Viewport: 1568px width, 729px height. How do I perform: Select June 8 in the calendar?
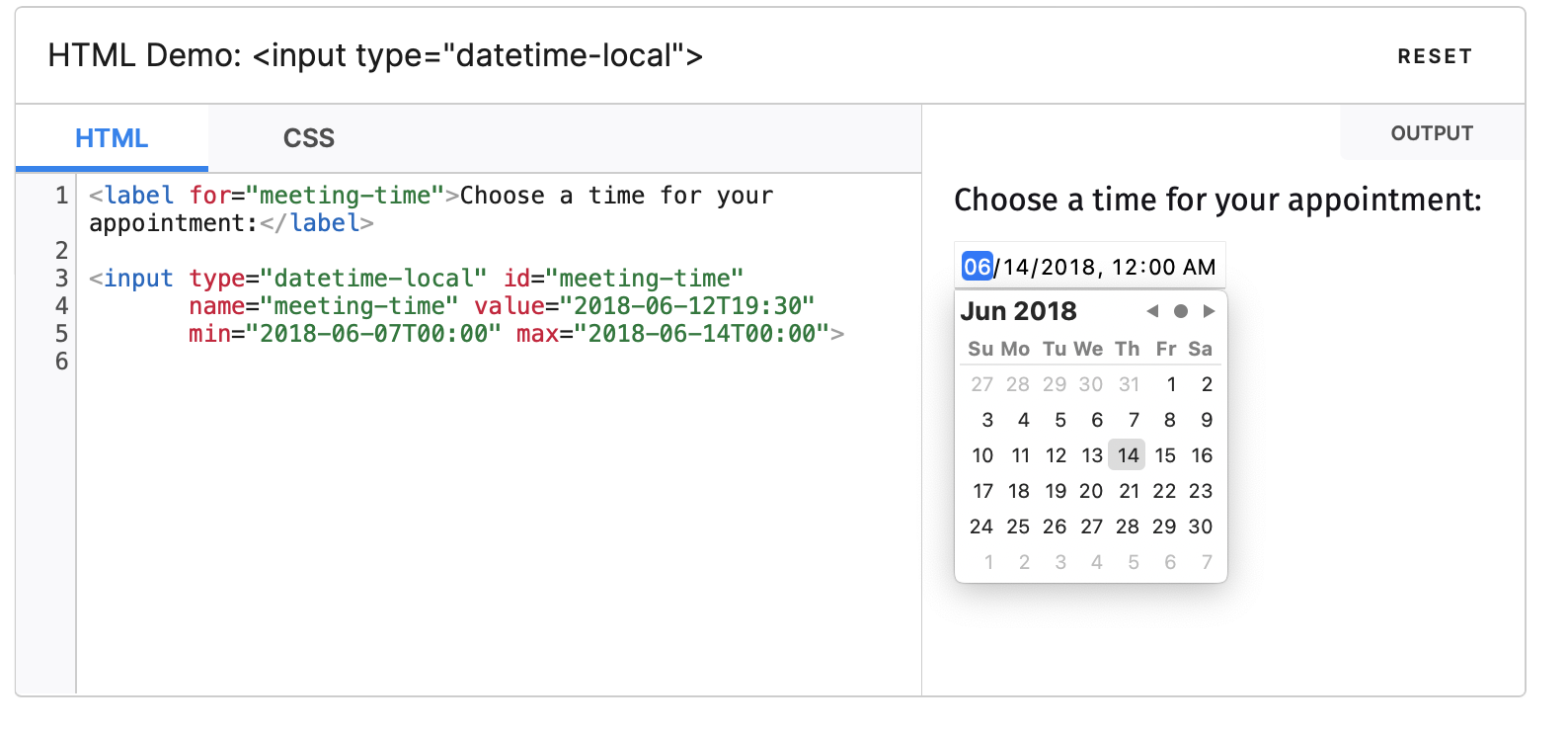point(1169,420)
